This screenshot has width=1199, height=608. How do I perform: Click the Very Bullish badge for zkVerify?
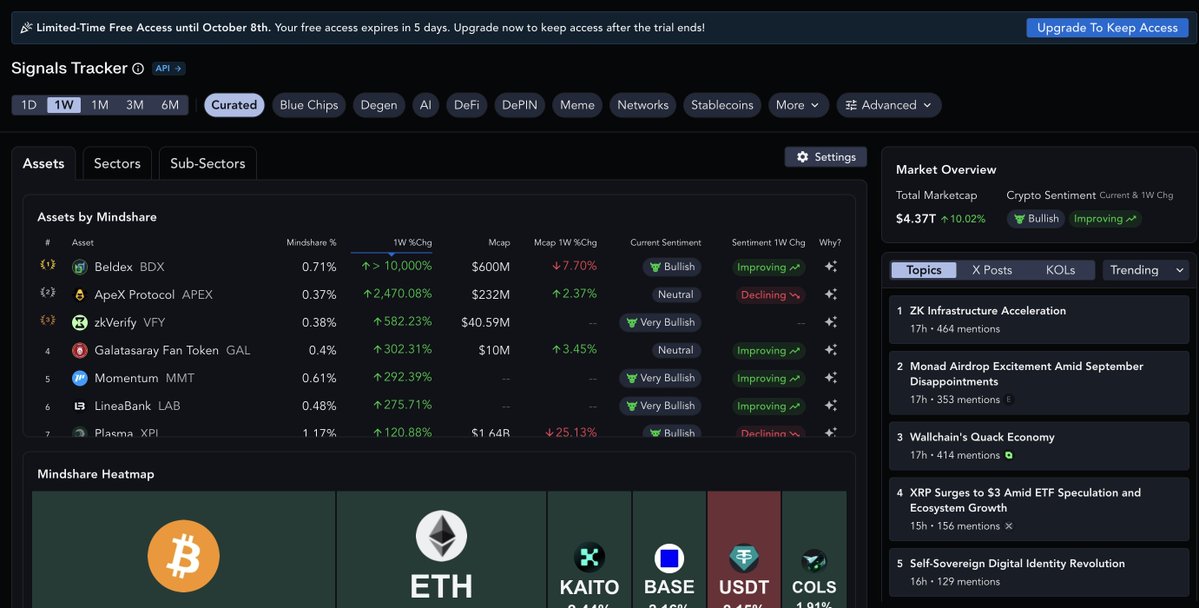pos(660,323)
